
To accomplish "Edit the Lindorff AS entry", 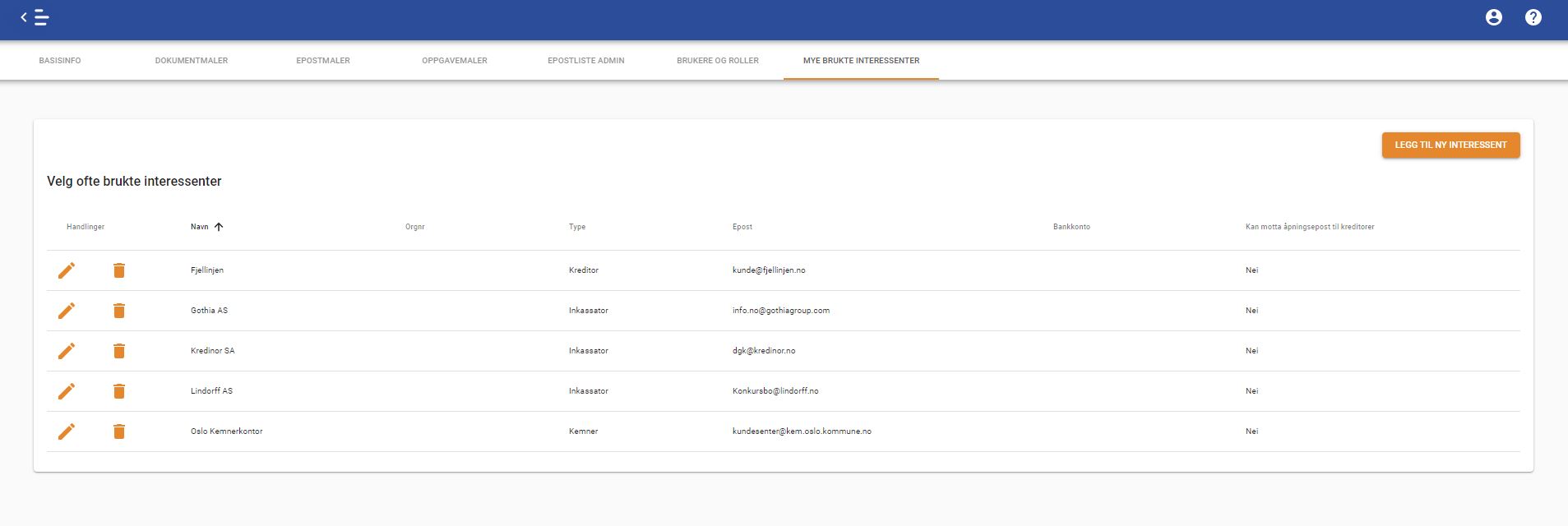I will (67, 391).
